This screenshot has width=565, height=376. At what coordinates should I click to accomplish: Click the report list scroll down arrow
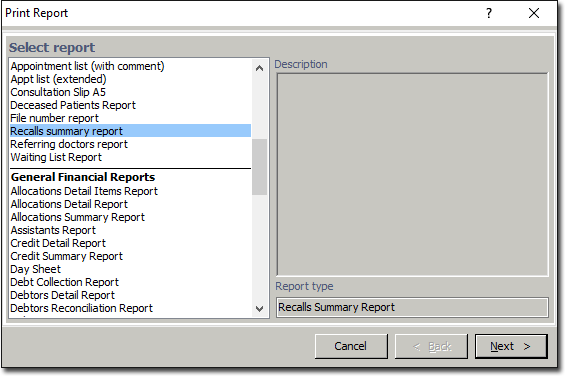pyautogui.click(x=259, y=309)
